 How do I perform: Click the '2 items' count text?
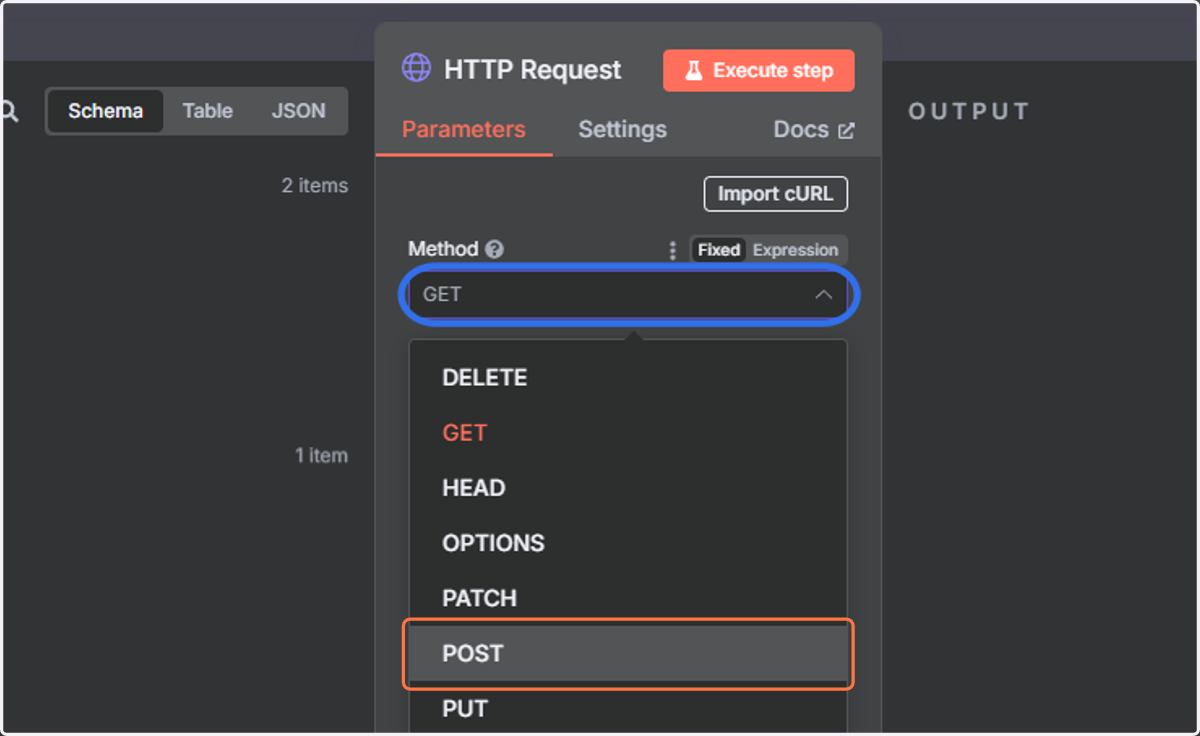pyautogui.click(x=315, y=186)
